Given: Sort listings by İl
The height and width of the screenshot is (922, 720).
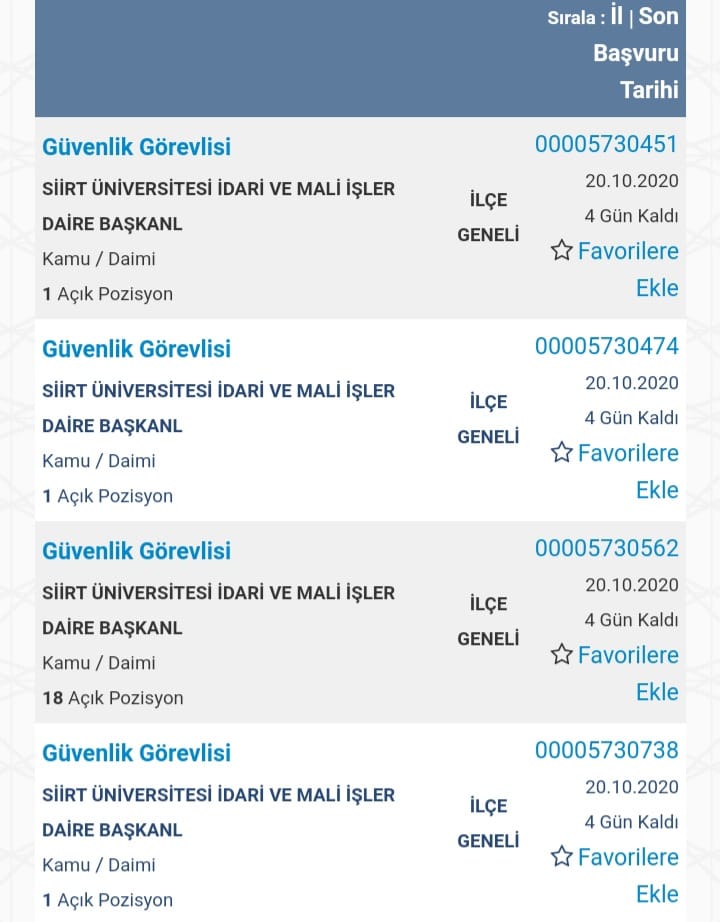Looking at the screenshot, I should (616, 16).
